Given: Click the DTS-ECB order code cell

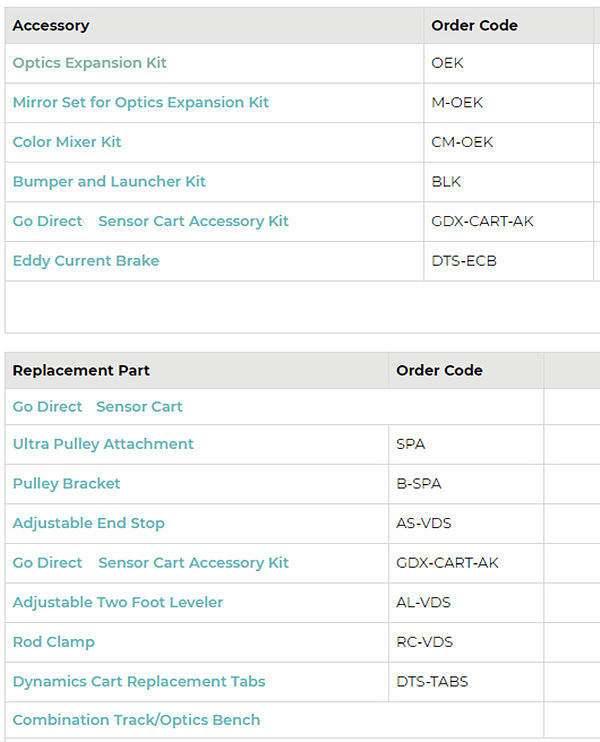Looking at the screenshot, I should pos(464,261).
